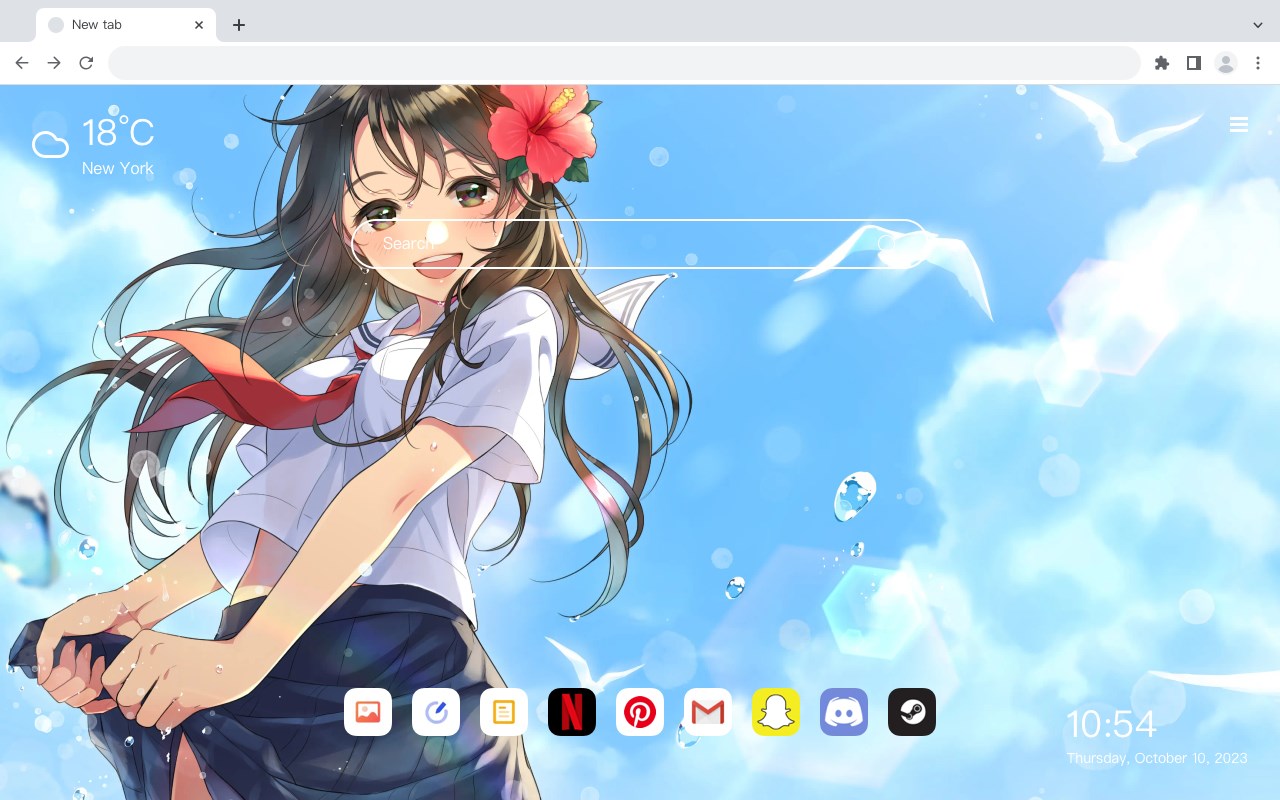
Task: Launch the Pinterest shortcut
Action: click(x=640, y=712)
